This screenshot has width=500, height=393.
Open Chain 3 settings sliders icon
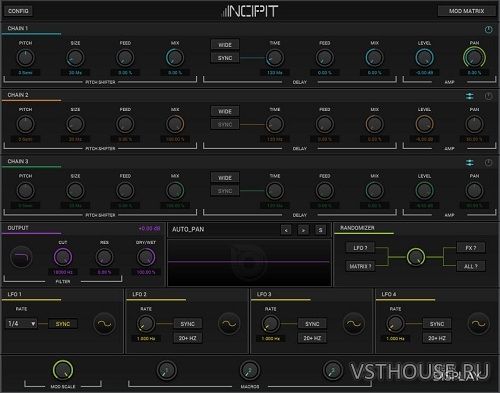469,163
